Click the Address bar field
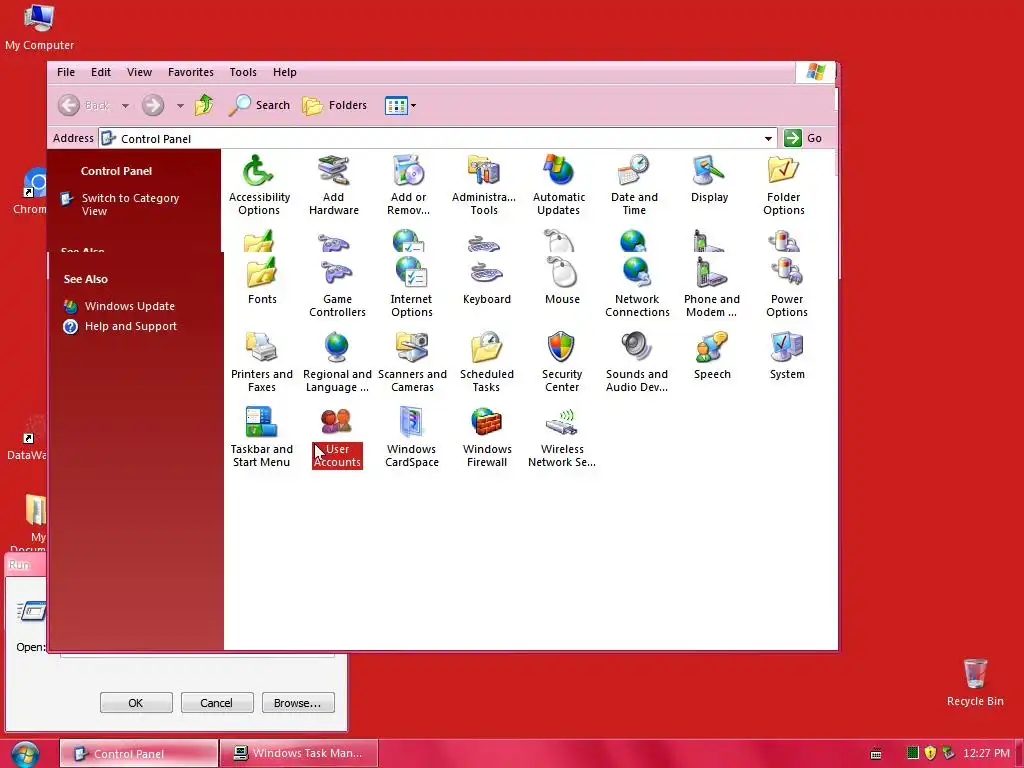The image size is (1024, 768). 438,138
